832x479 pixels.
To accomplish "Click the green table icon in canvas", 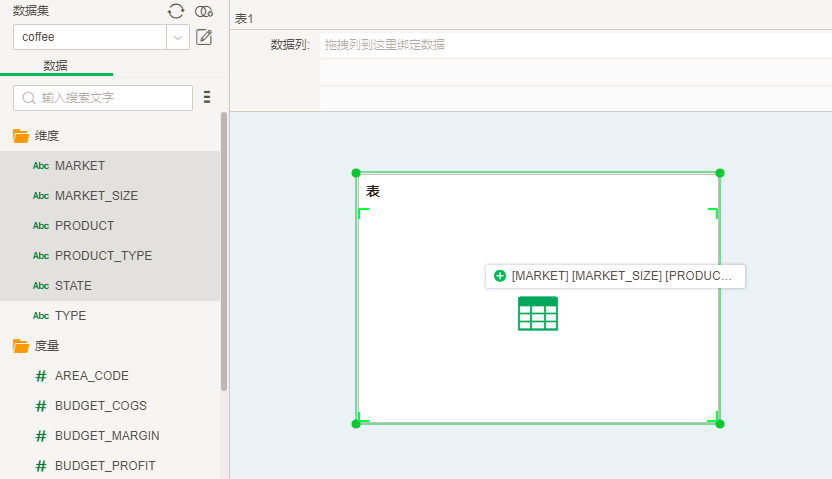I will [x=538, y=313].
